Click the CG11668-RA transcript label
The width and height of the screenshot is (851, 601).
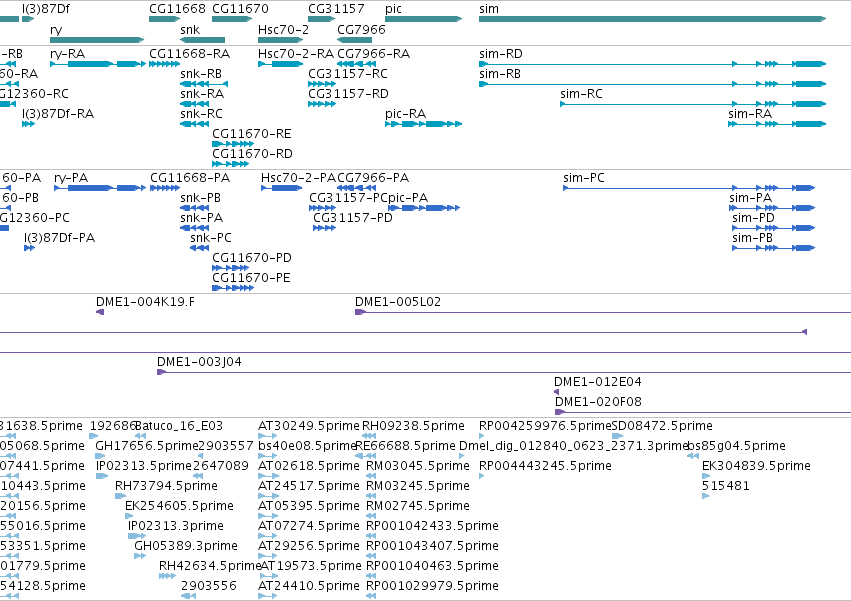(189, 54)
